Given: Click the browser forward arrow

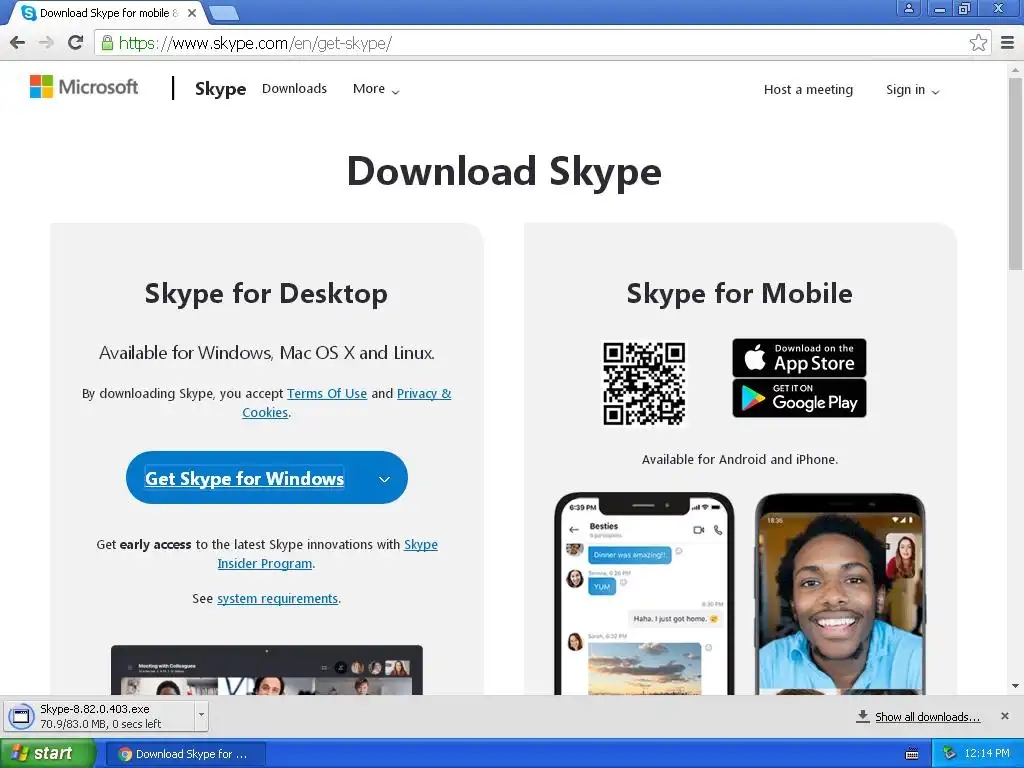Looking at the screenshot, I should [x=46, y=43].
